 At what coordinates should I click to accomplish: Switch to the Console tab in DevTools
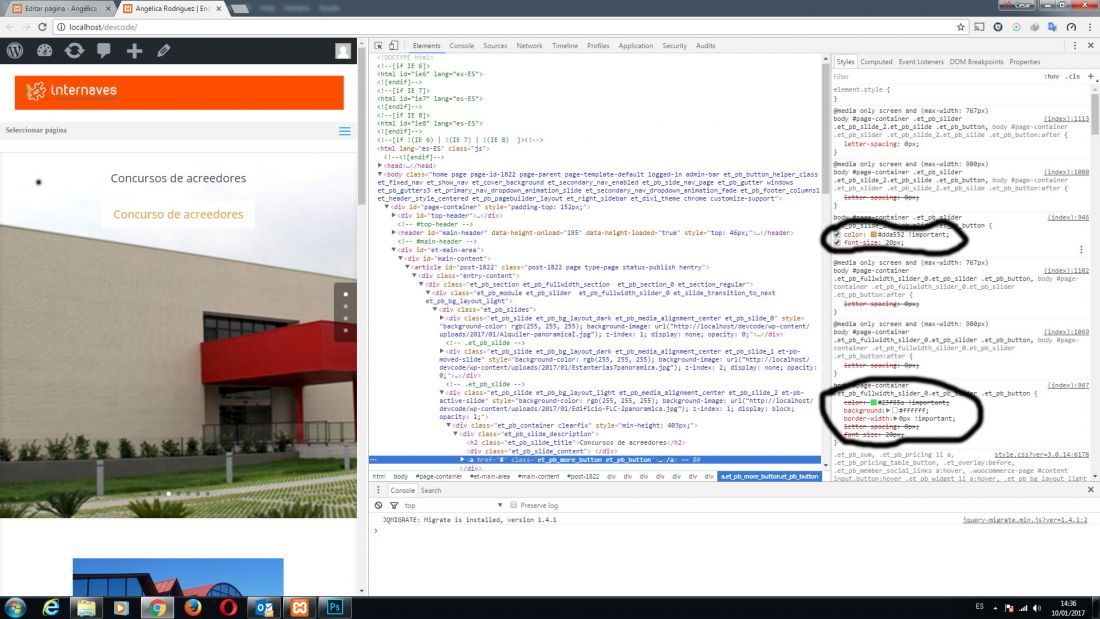point(462,46)
